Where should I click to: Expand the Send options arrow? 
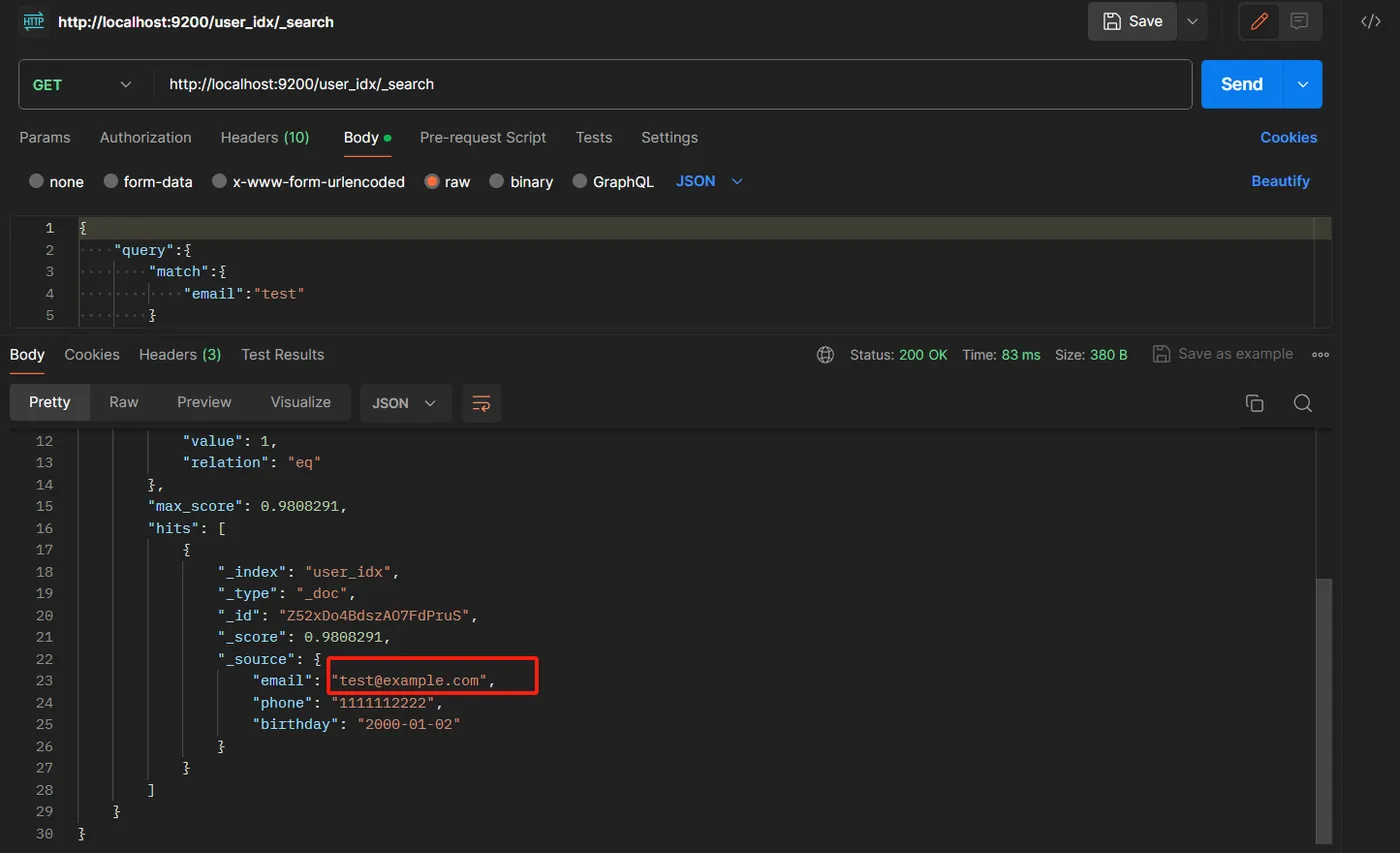click(1302, 84)
